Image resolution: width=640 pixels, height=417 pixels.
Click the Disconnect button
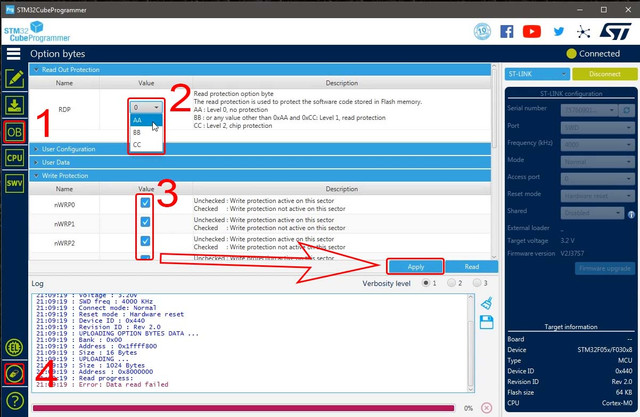tap(604, 74)
